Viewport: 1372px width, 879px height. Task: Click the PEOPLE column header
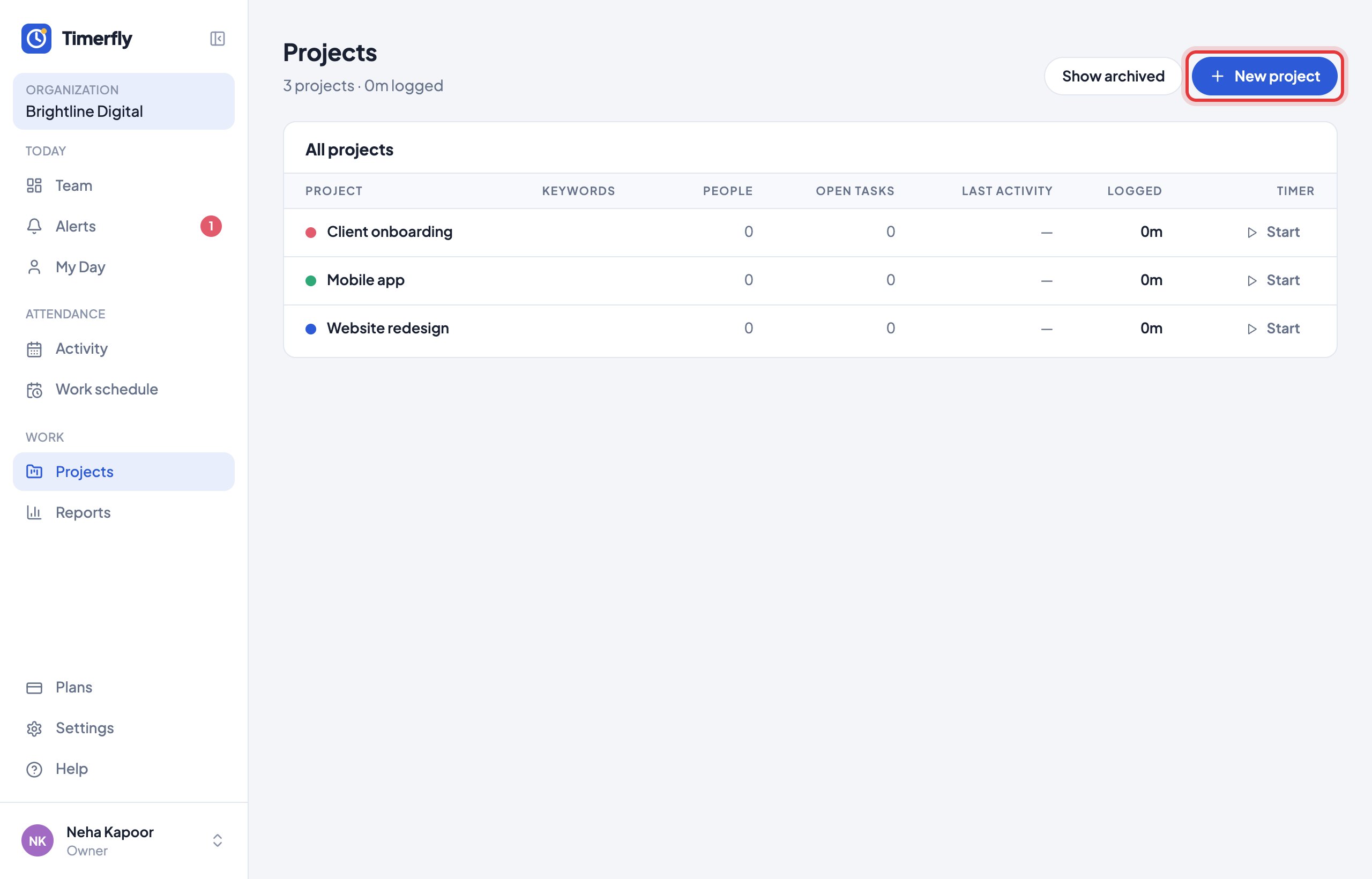728,191
